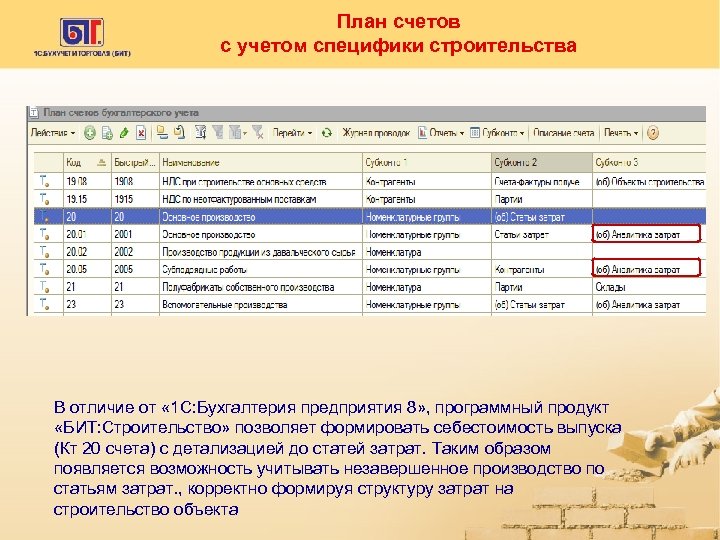Click the account icon in row 20.02
720x540 pixels.
point(45,252)
